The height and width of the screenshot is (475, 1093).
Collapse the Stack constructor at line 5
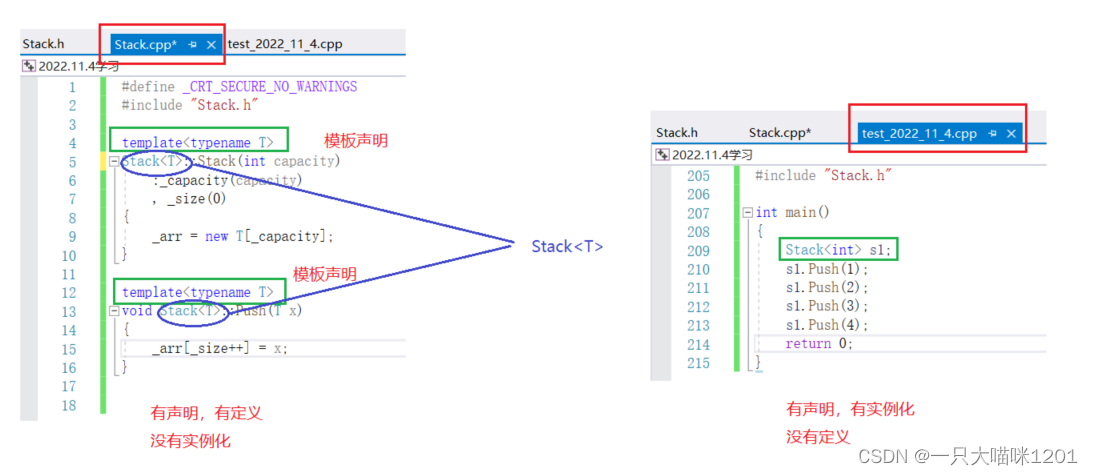[x=114, y=162]
